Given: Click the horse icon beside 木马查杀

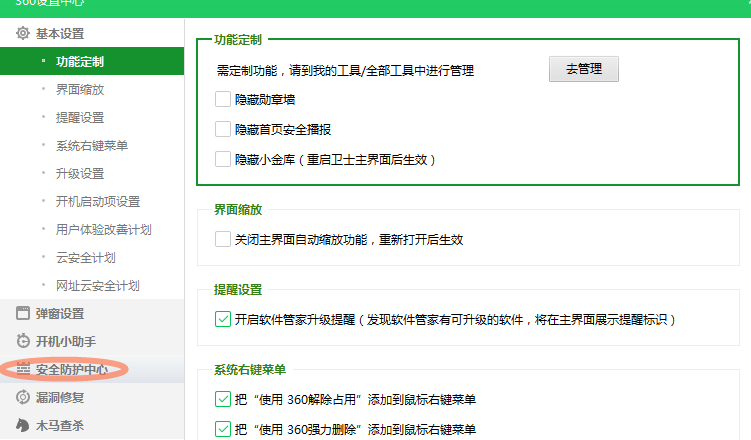Looking at the screenshot, I should click(x=23, y=425).
